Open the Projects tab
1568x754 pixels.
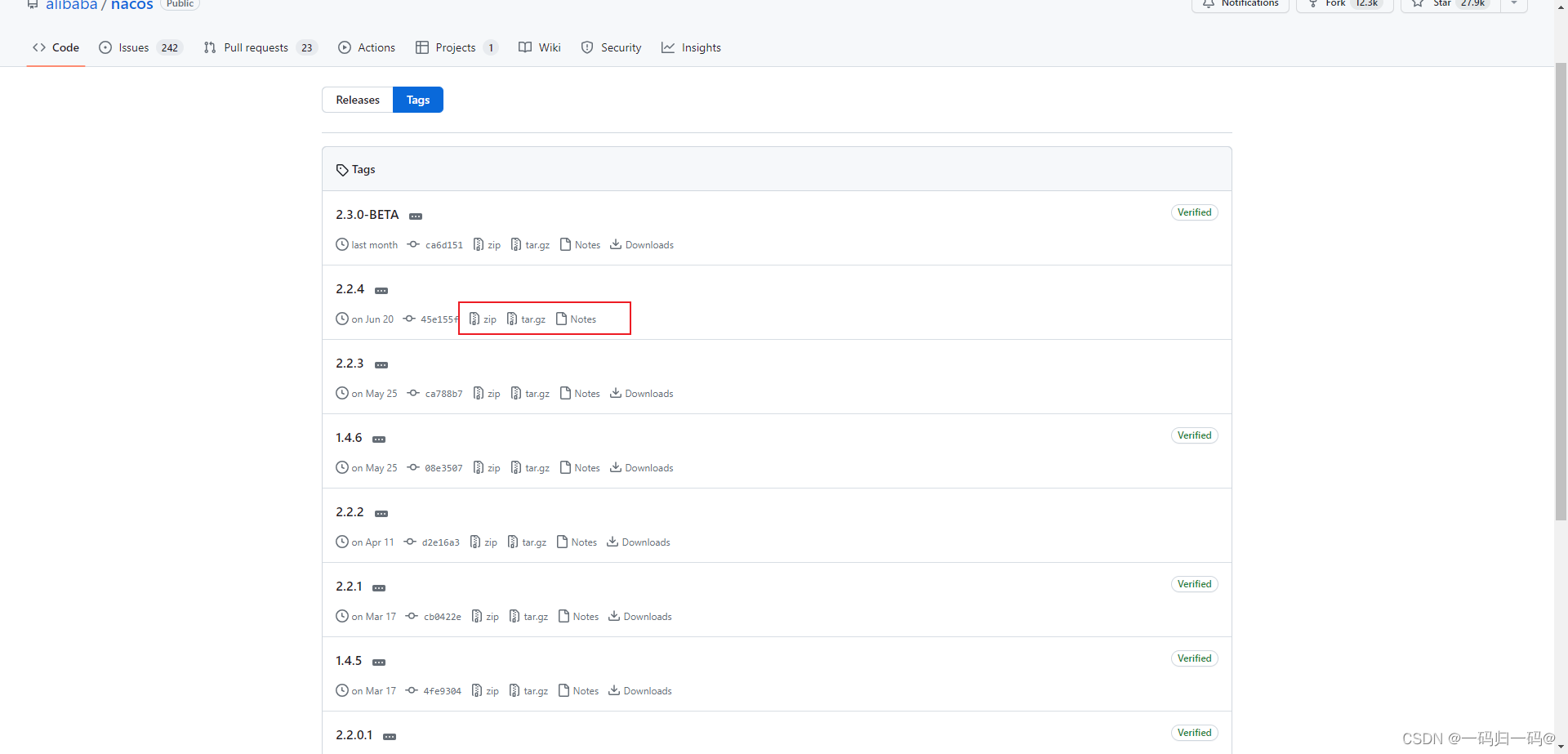457,47
